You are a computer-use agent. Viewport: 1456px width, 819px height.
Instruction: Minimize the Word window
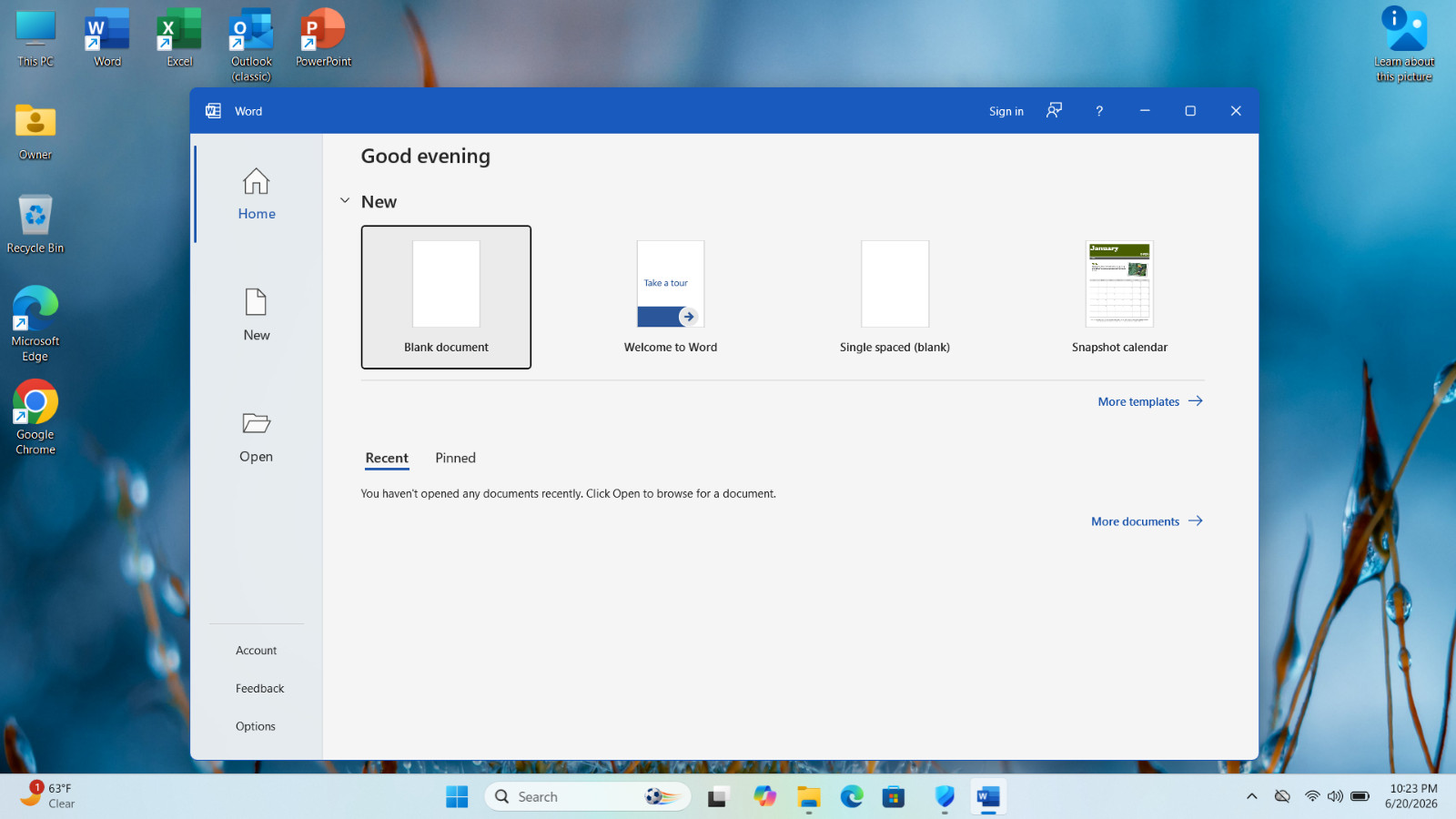(x=1145, y=111)
